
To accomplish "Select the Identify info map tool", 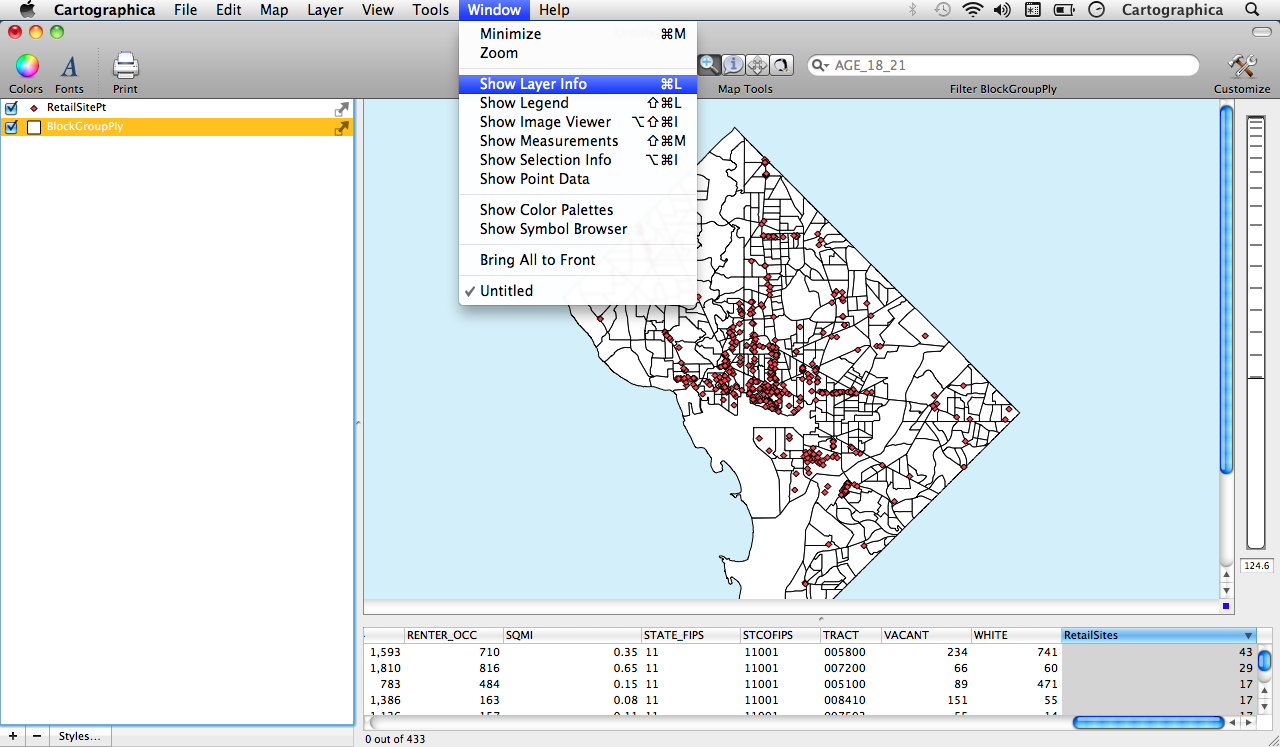I will click(733, 64).
